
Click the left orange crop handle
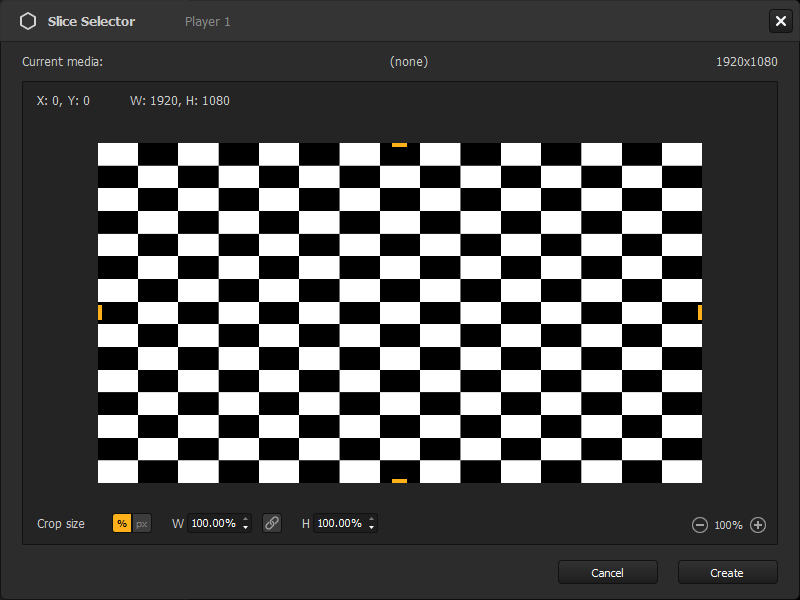click(x=100, y=312)
